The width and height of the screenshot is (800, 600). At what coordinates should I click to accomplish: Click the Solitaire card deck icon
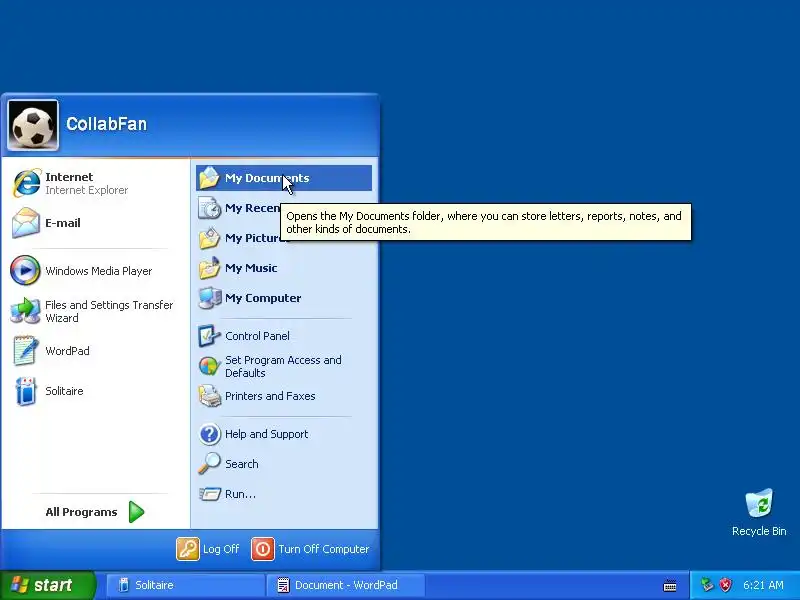pyautogui.click(x=25, y=391)
